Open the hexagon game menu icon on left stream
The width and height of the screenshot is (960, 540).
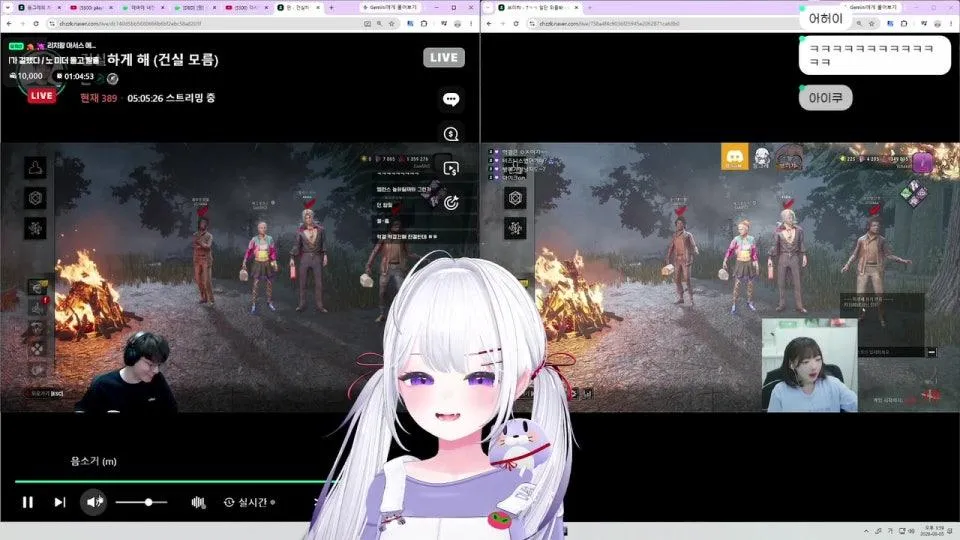36,198
